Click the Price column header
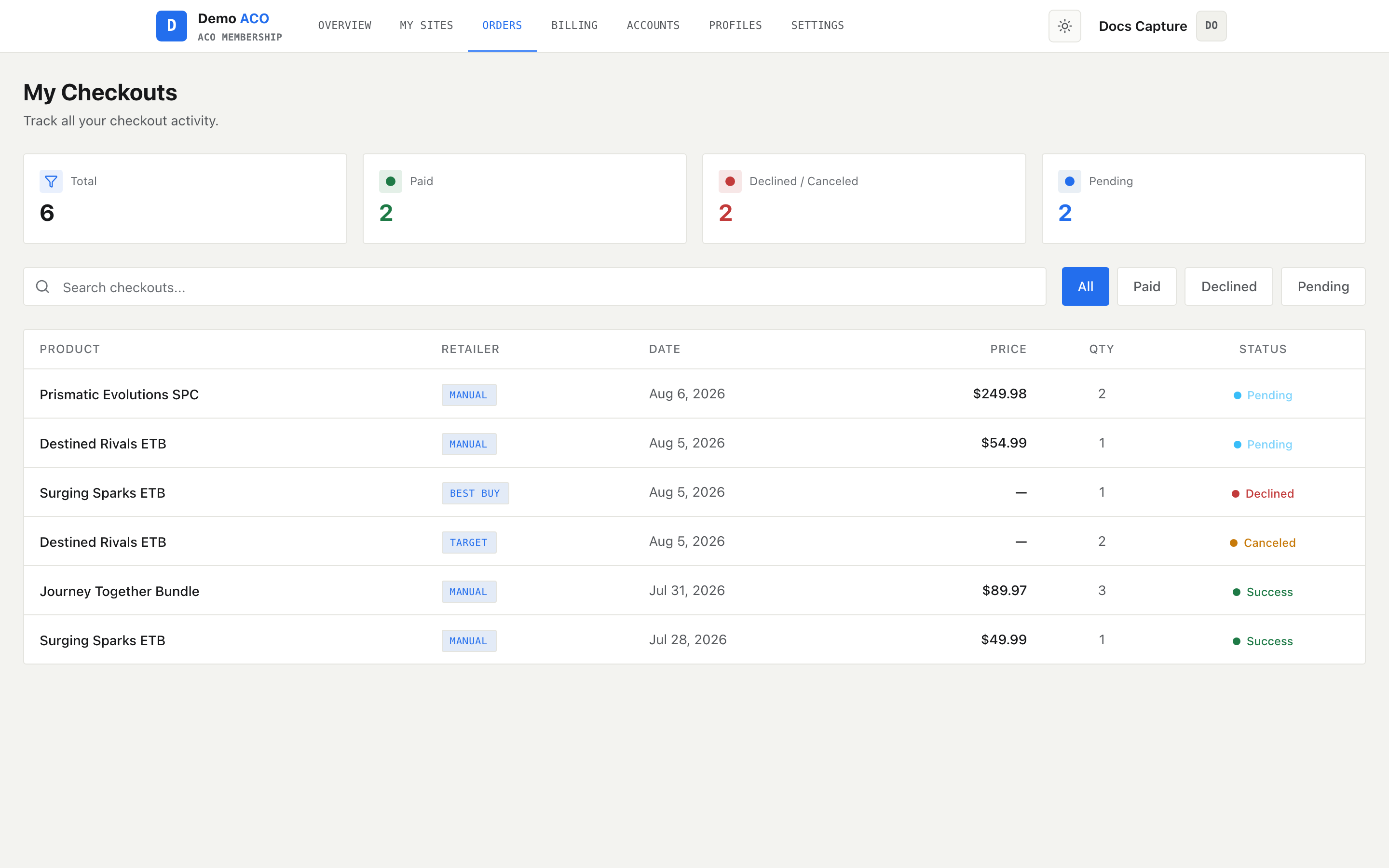Viewport: 1389px width, 868px height. pyautogui.click(x=1008, y=349)
